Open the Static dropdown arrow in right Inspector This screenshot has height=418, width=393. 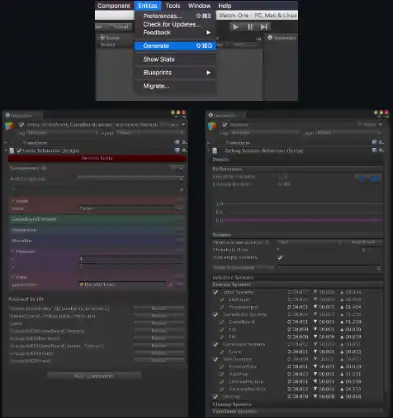tap(380, 124)
